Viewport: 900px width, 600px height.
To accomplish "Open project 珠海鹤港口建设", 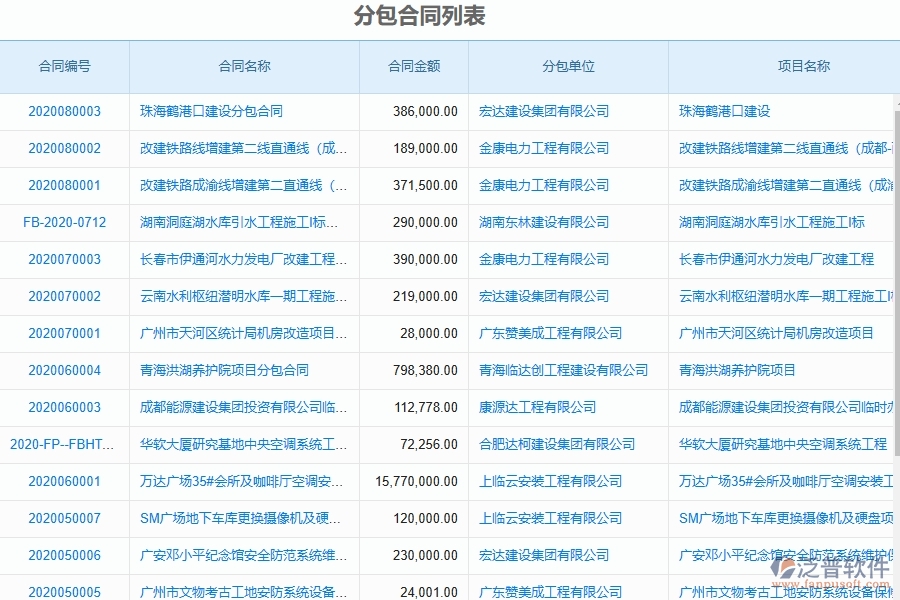I will click(725, 111).
